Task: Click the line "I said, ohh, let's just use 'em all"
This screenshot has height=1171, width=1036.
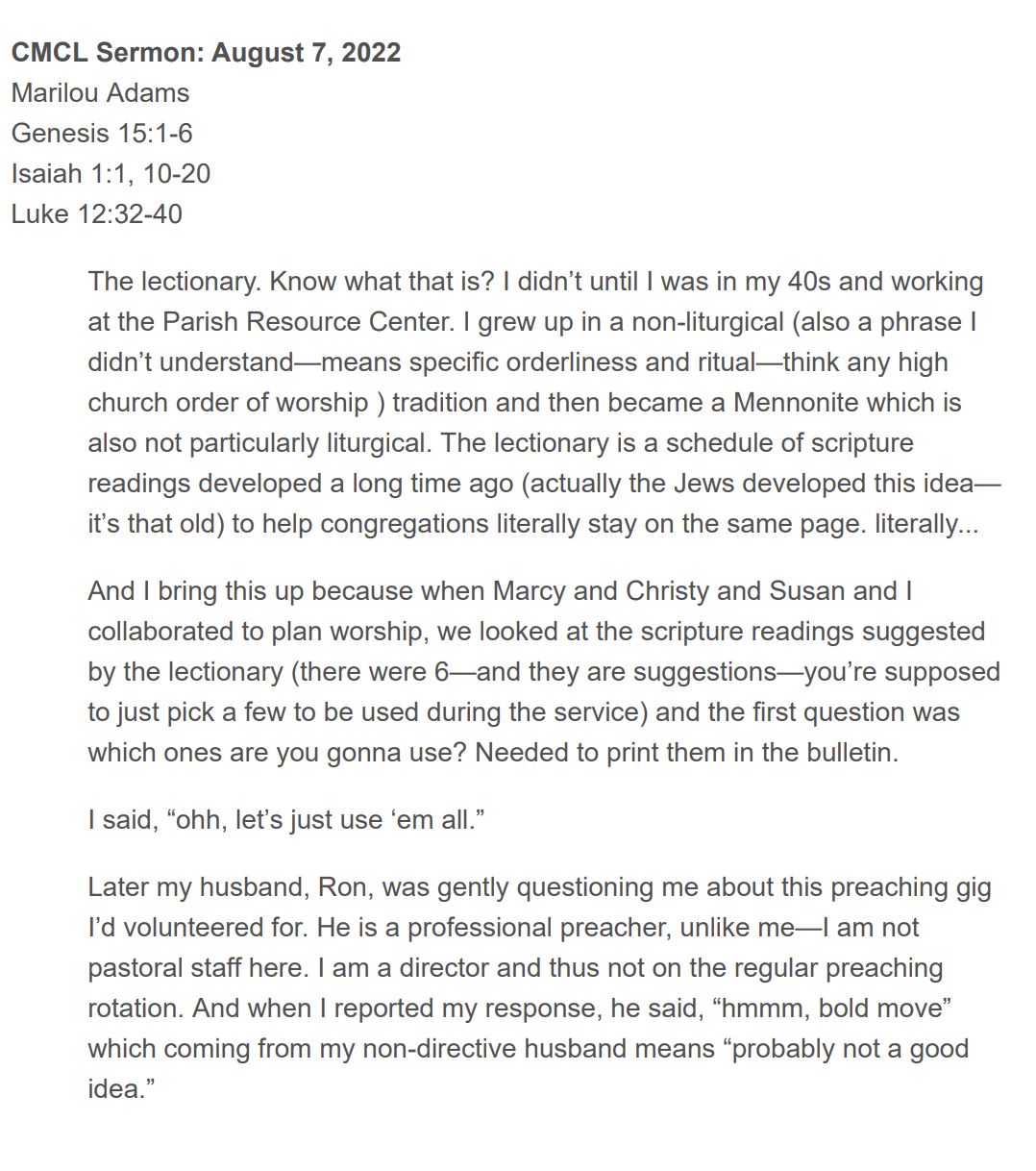Action: click(x=285, y=820)
